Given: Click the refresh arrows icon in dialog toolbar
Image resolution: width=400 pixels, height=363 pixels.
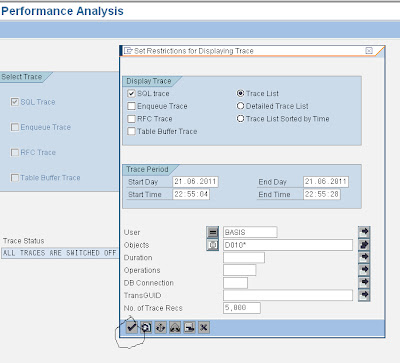Looking at the screenshot, I should pos(146,328).
